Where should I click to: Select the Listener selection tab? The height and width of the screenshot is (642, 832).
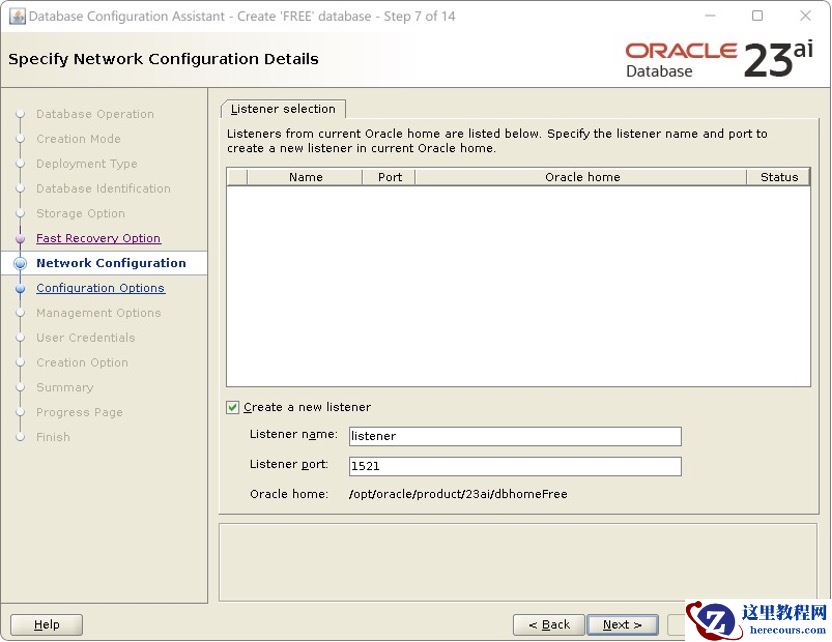coord(283,109)
